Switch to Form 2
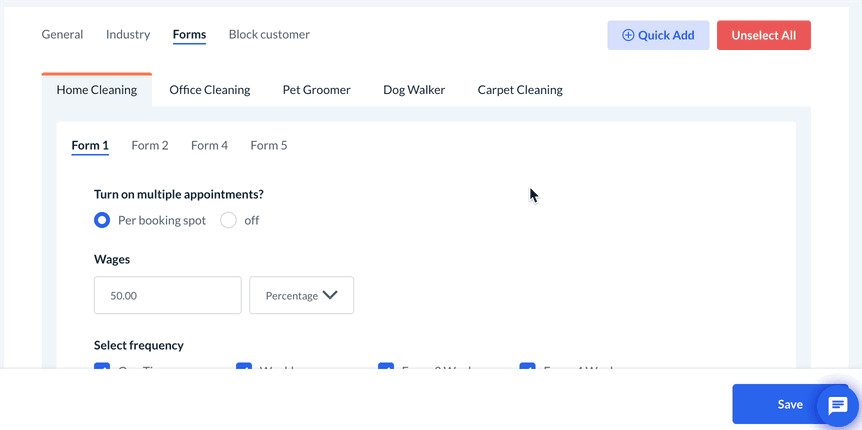The height and width of the screenshot is (430, 862). [150, 145]
